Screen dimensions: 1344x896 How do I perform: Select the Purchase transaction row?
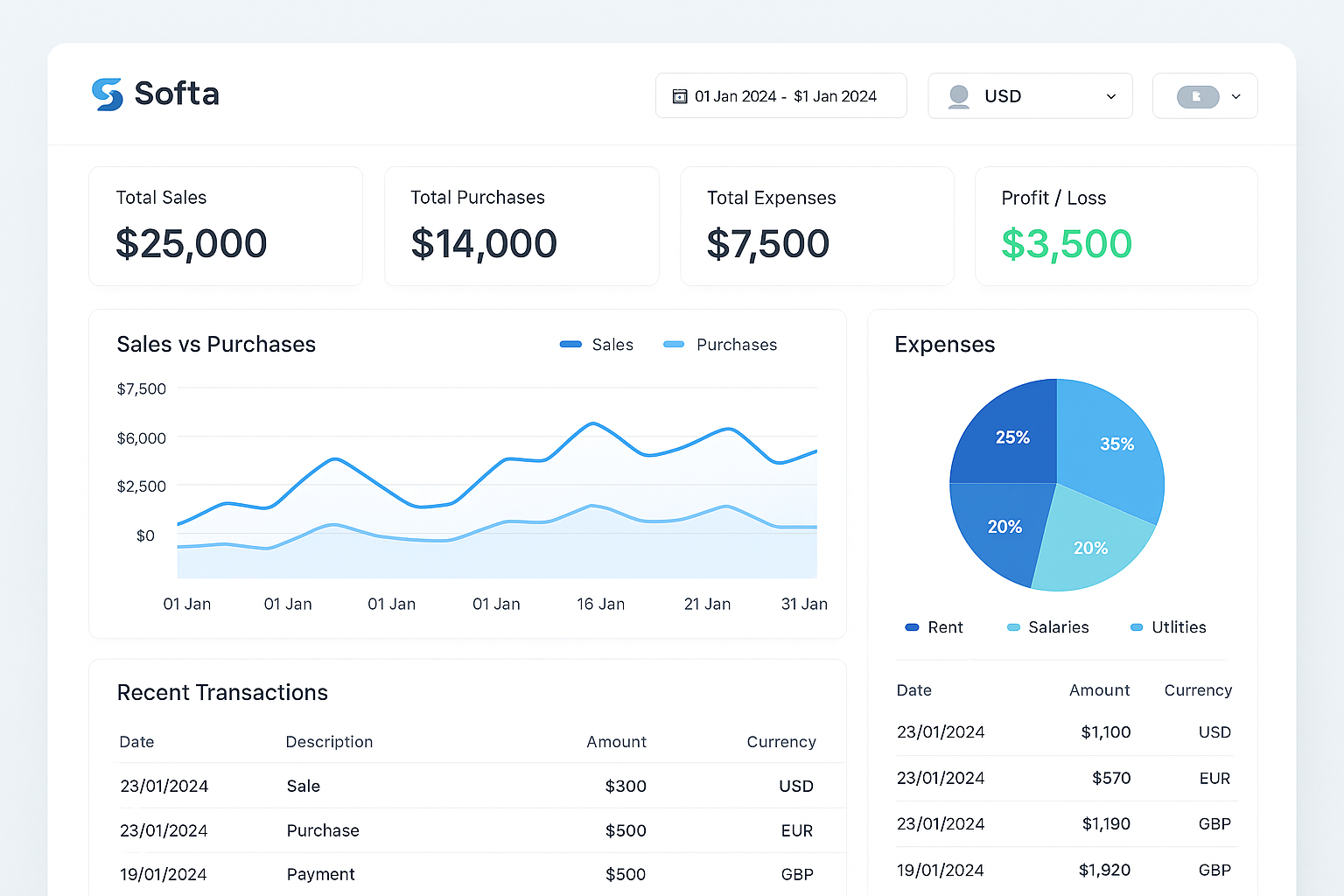[x=467, y=830]
